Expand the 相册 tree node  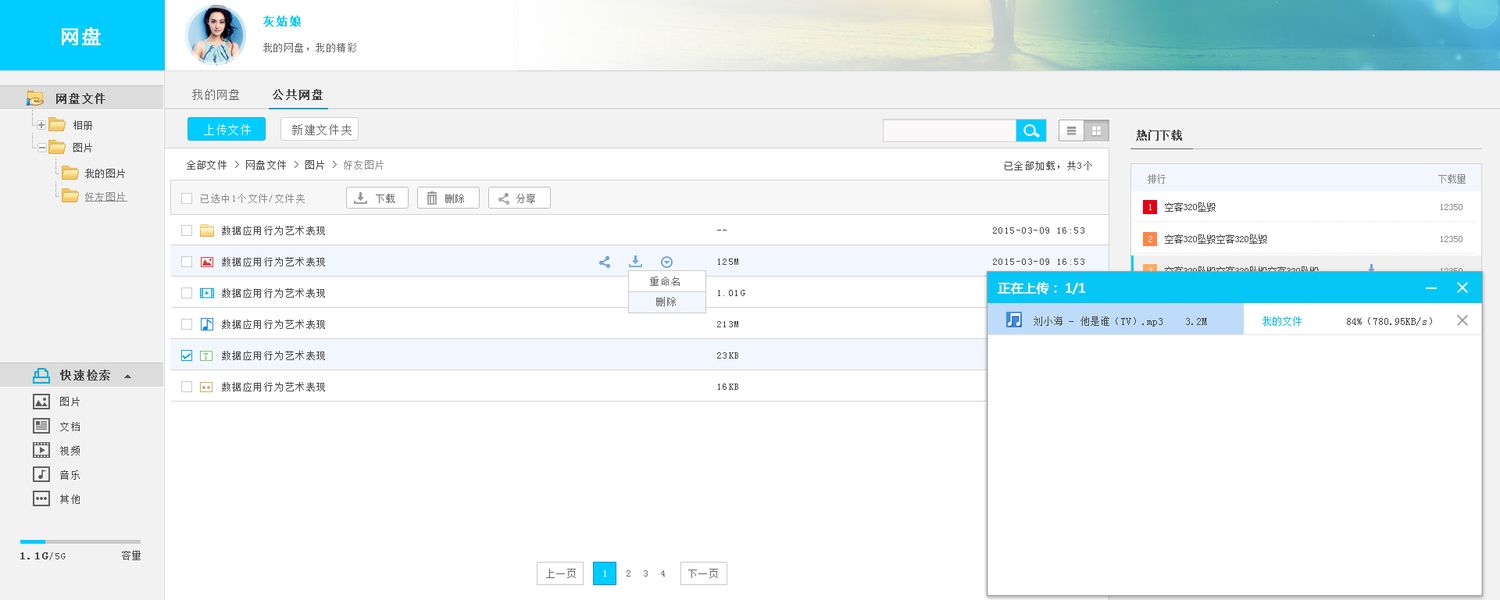click(x=41, y=125)
